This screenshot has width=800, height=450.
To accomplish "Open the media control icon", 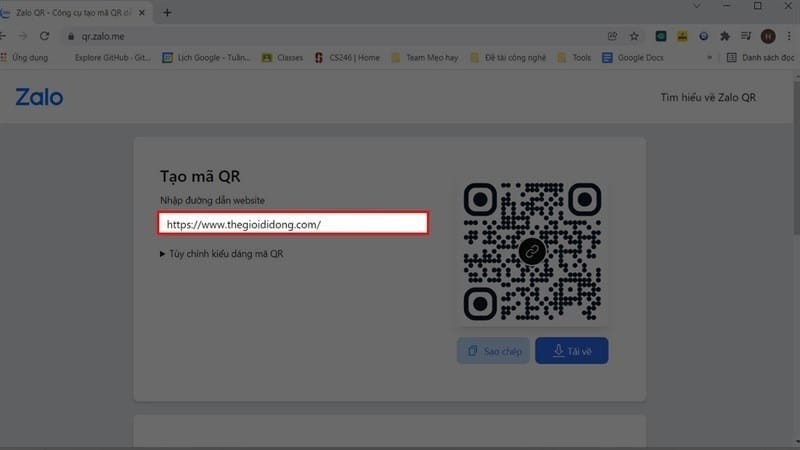I will point(746,36).
